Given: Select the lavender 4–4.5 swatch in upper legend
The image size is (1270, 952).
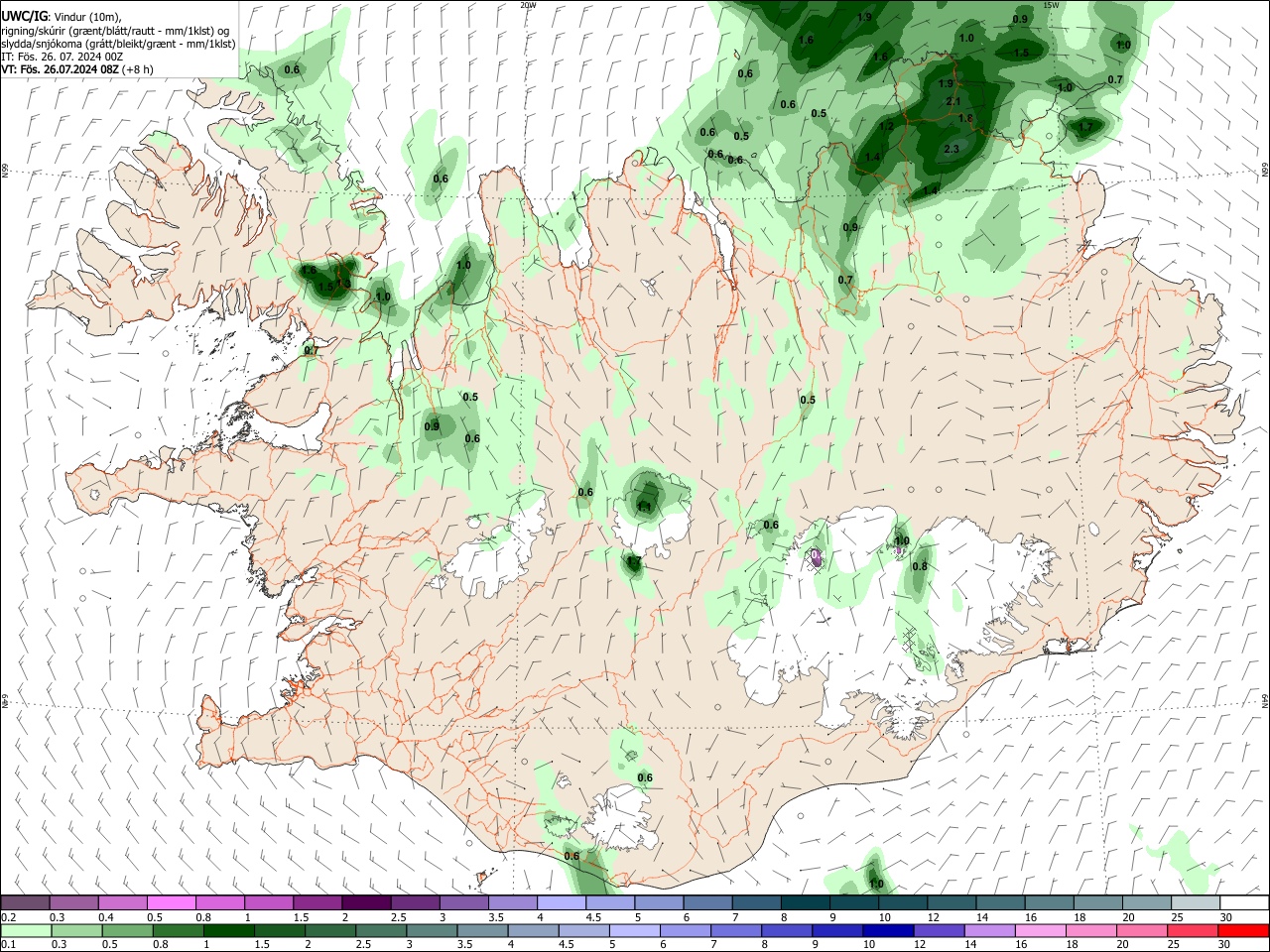Looking at the screenshot, I should pyautogui.click(x=562, y=902).
